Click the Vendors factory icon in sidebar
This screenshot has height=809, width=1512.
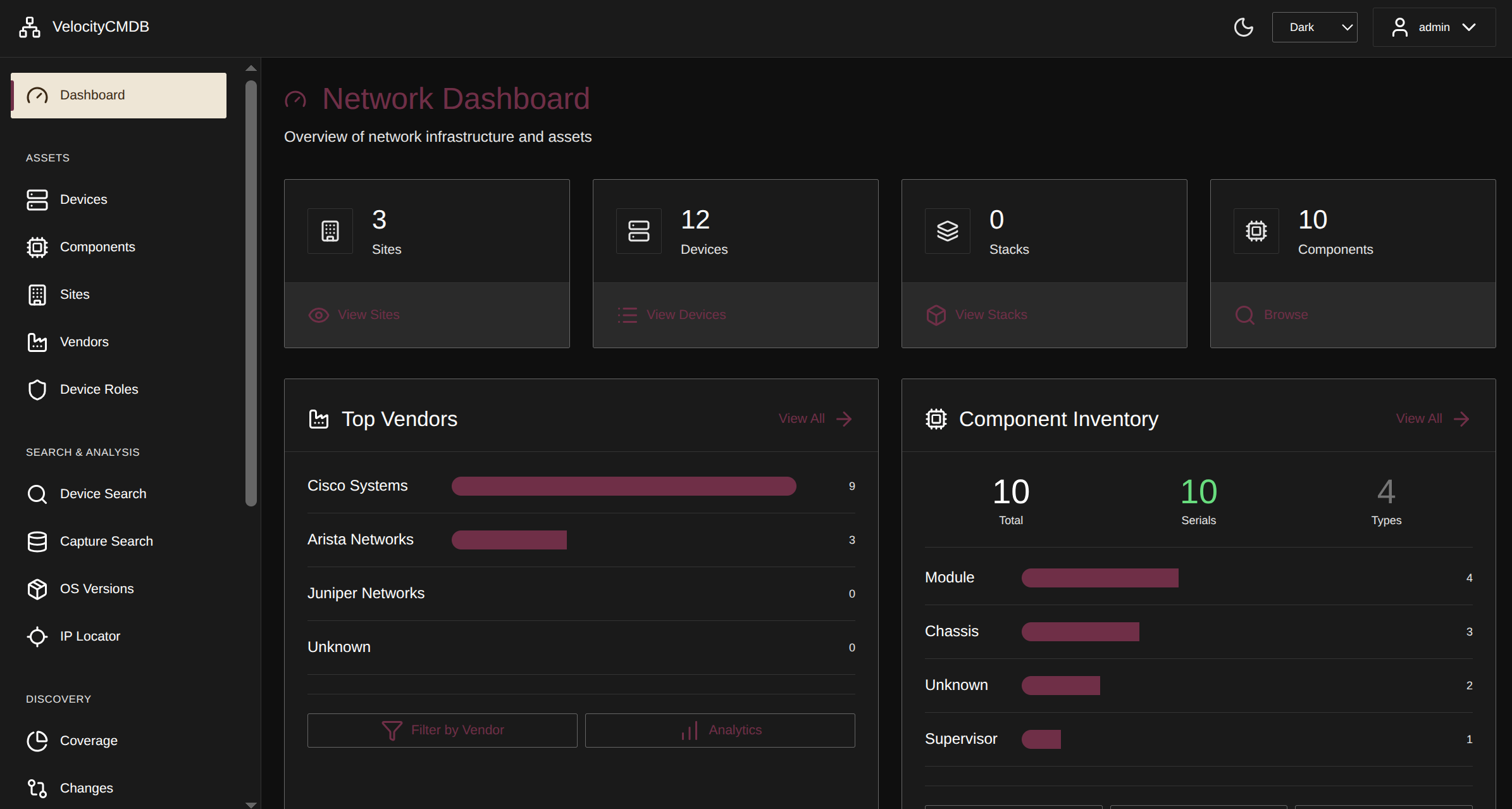pyautogui.click(x=37, y=342)
